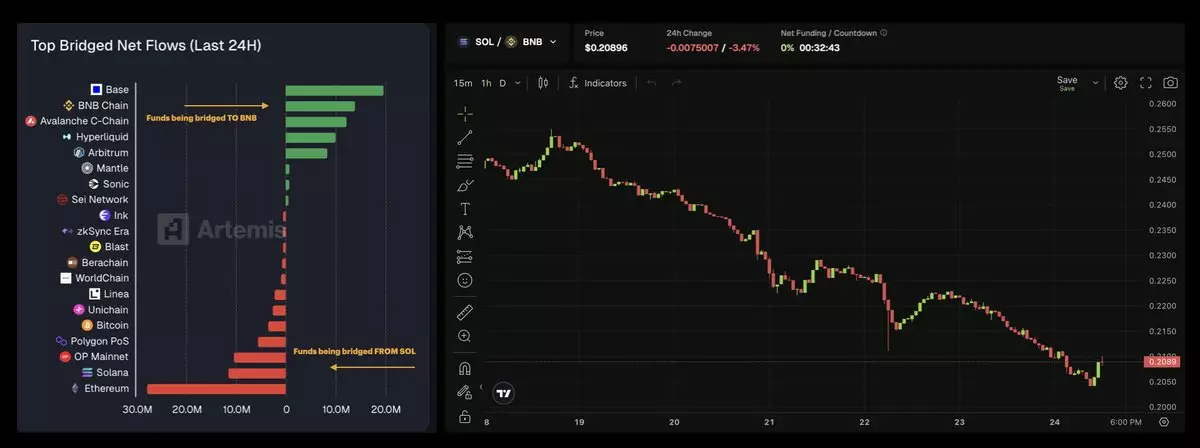Click the funding countdown 00:32:43

click(819, 48)
